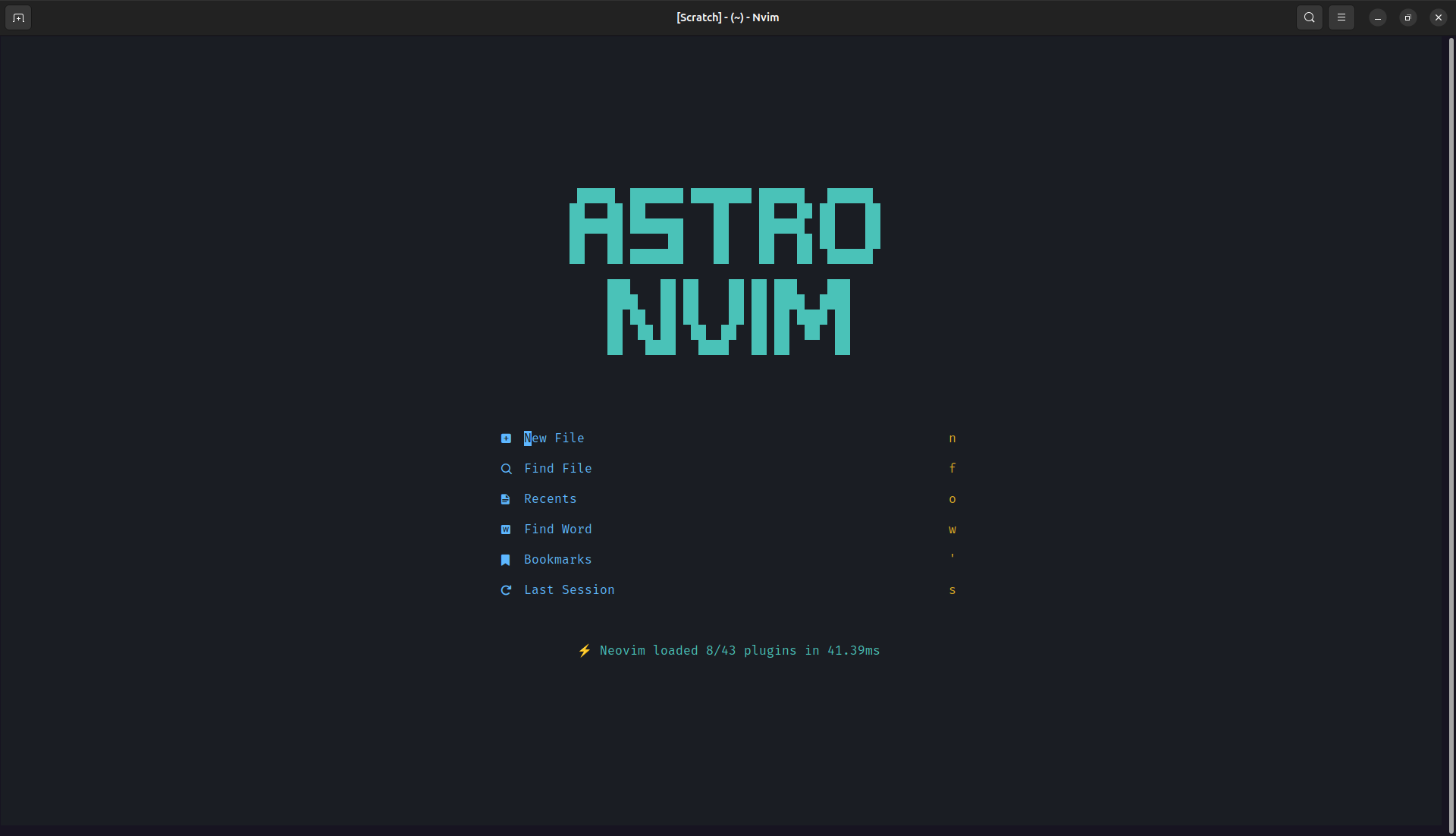Viewport: 1456px width, 836px height.
Task: Click the 's' shortcut key hint
Action: tap(952, 590)
